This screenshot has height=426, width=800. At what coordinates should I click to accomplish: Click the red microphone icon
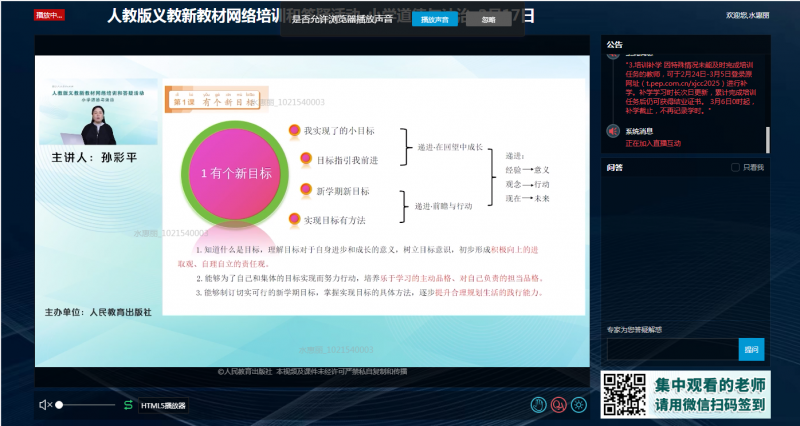click(559, 405)
